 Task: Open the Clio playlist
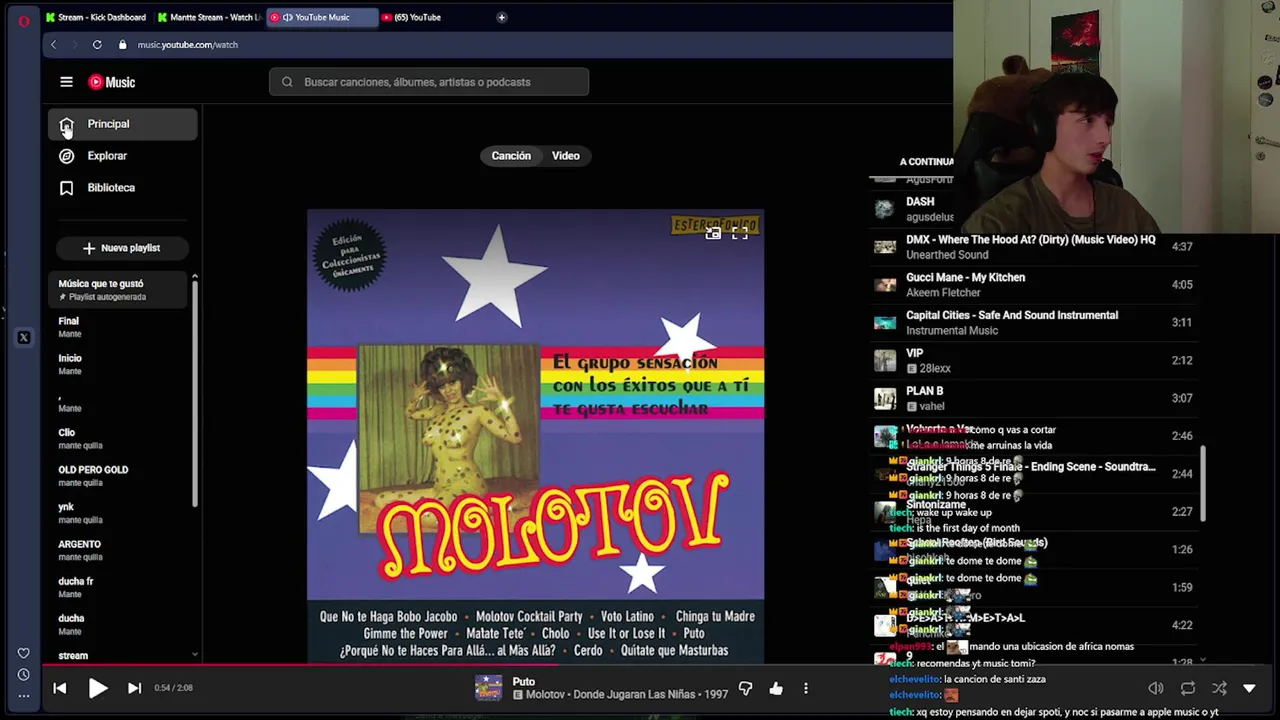pyautogui.click(x=118, y=438)
